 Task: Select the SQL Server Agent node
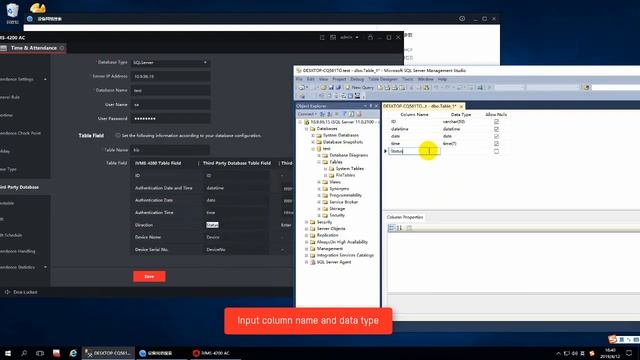tap(333, 262)
